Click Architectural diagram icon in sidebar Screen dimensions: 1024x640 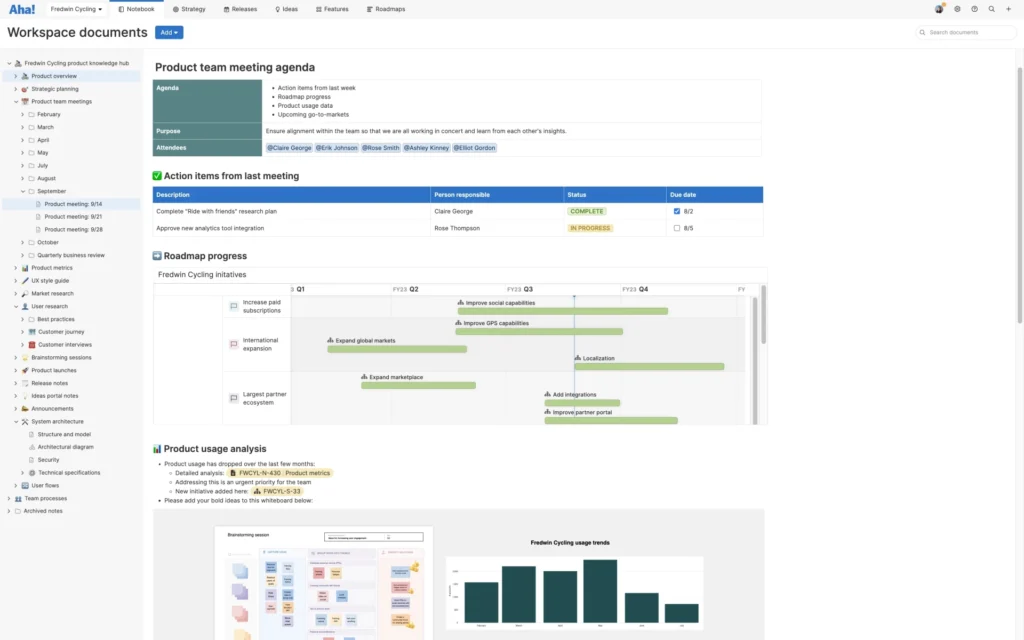[x=31, y=447]
